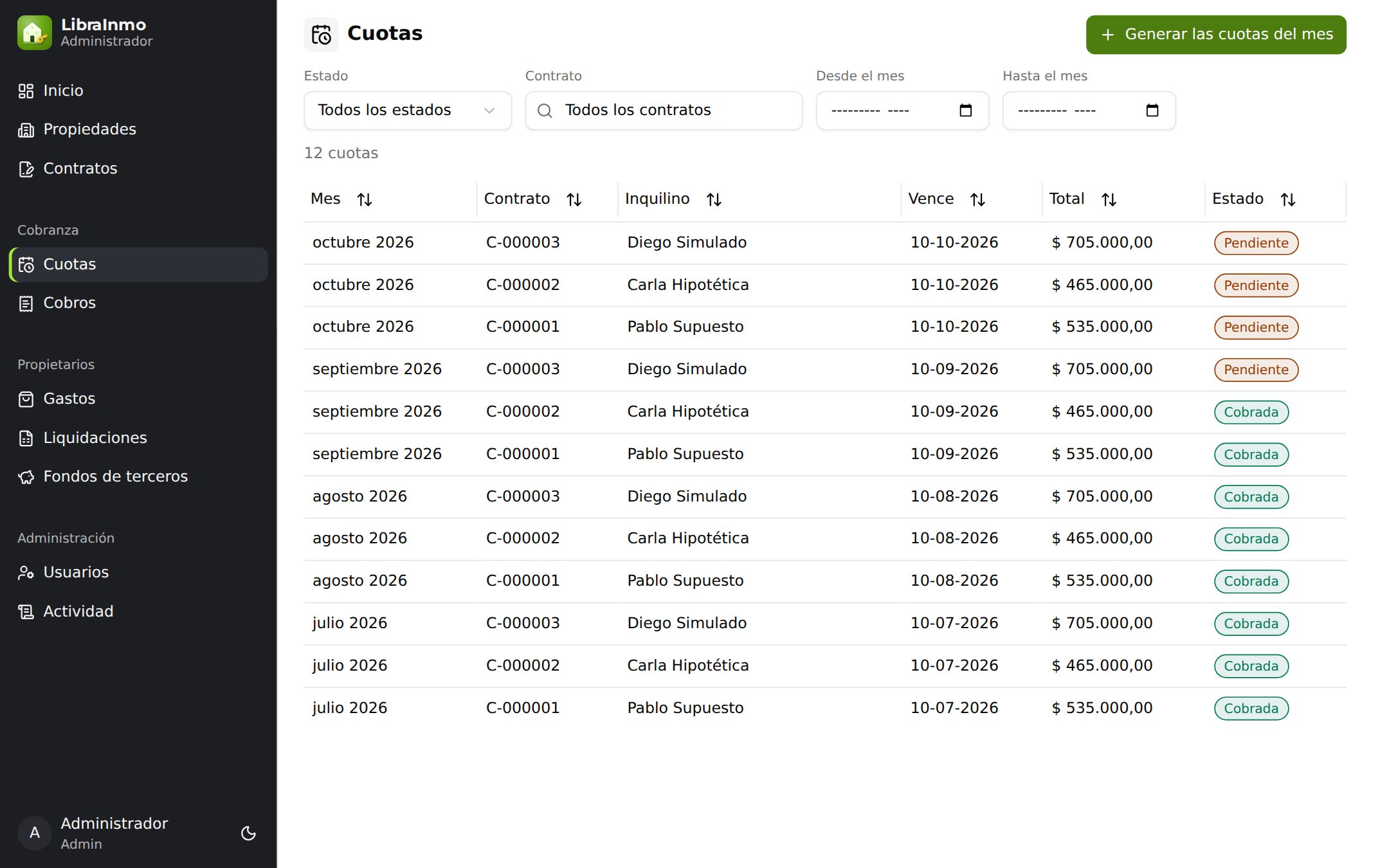Open the Hasta el mes calendar picker icon
This screenshot has height=868, width=1389.
(1152, 111)
